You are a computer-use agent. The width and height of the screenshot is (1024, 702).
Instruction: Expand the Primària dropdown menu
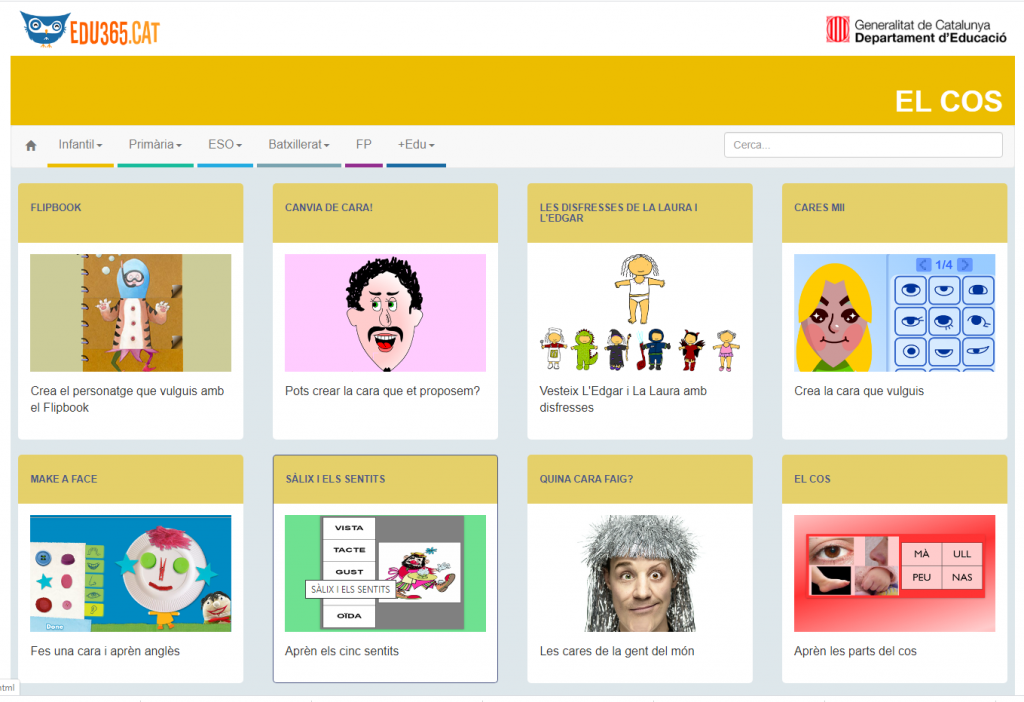155,145
